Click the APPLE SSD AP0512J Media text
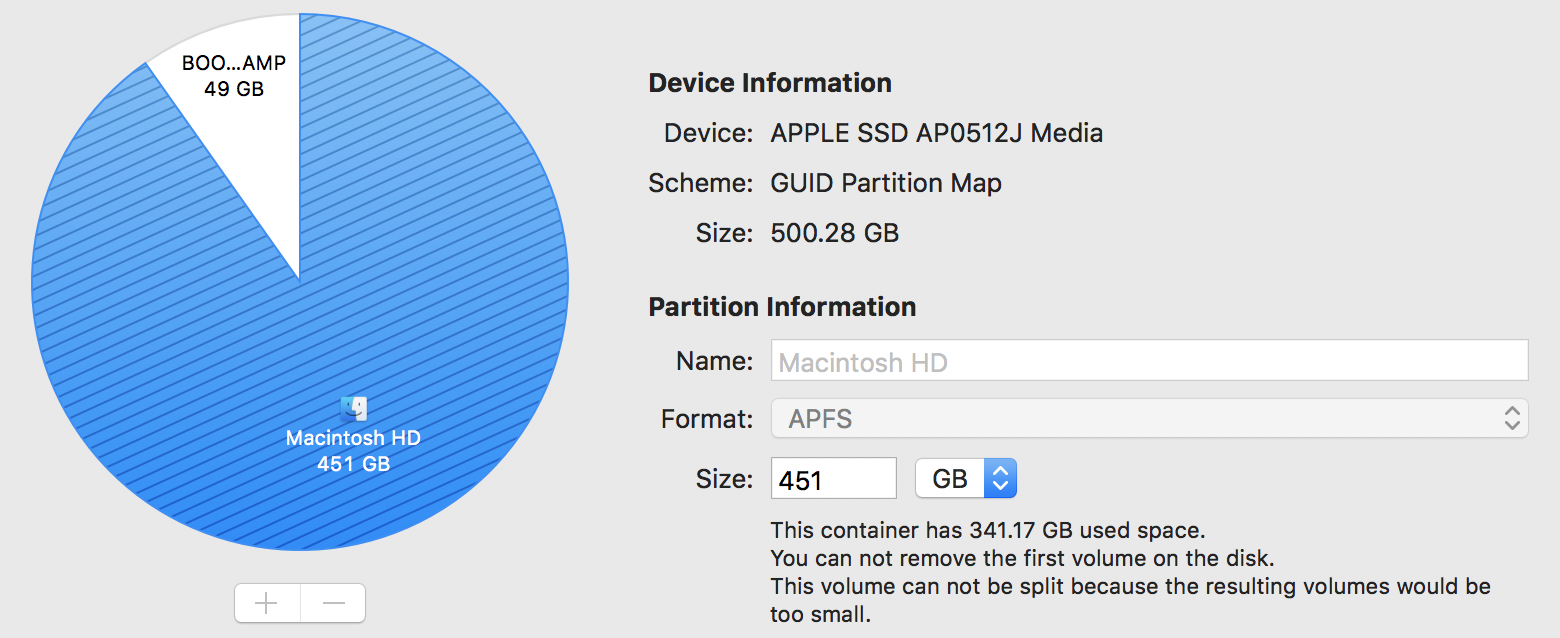Screen dimensions: 1560x638 point(936,133)
